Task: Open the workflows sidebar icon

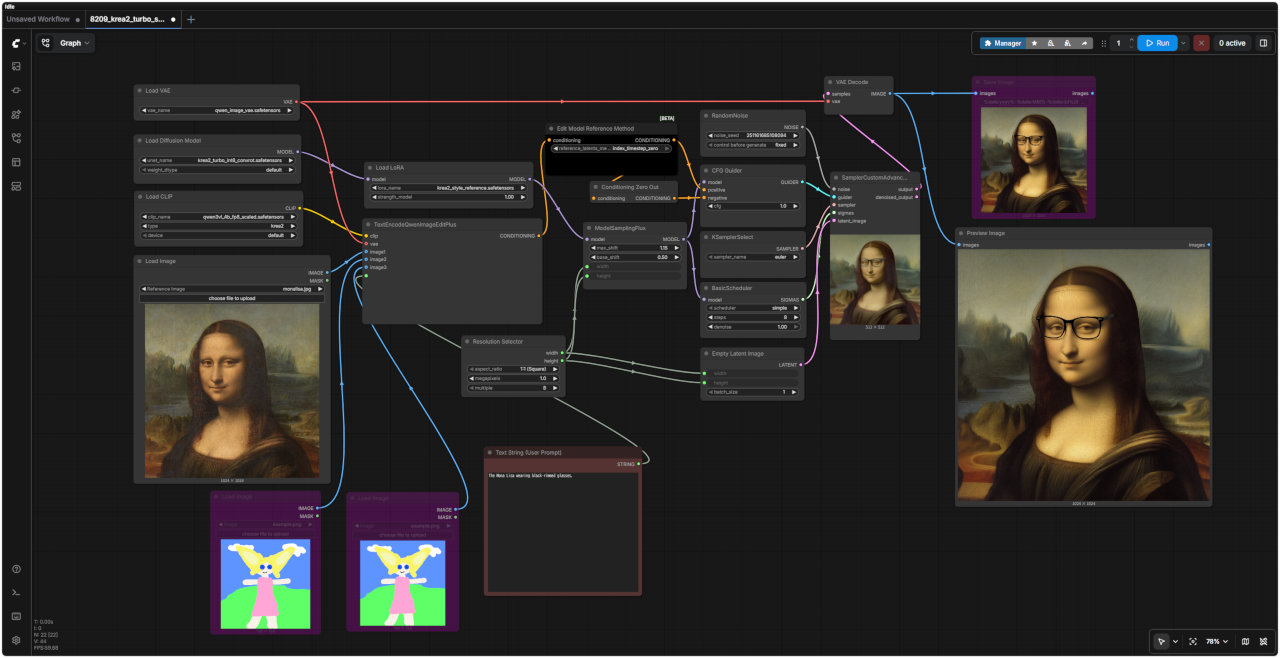Action: pos(16,138)
